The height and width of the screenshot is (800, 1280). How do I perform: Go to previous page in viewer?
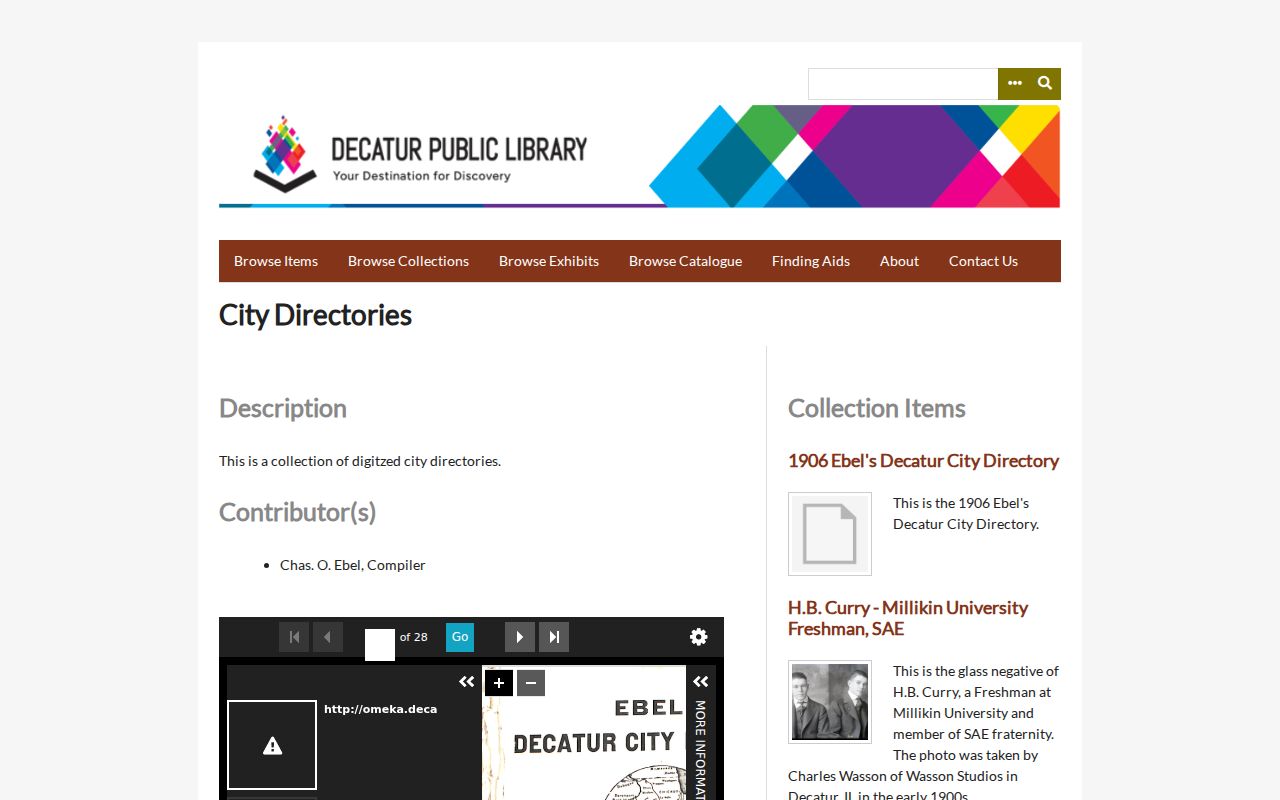click(328, 637)
